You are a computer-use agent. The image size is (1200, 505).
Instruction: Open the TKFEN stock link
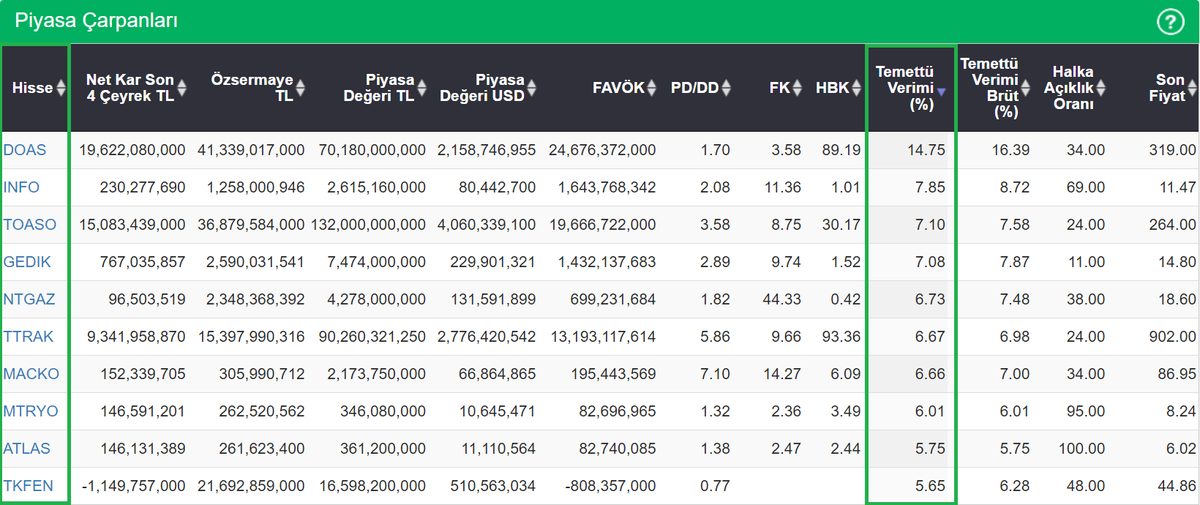[x=28, y=486]
